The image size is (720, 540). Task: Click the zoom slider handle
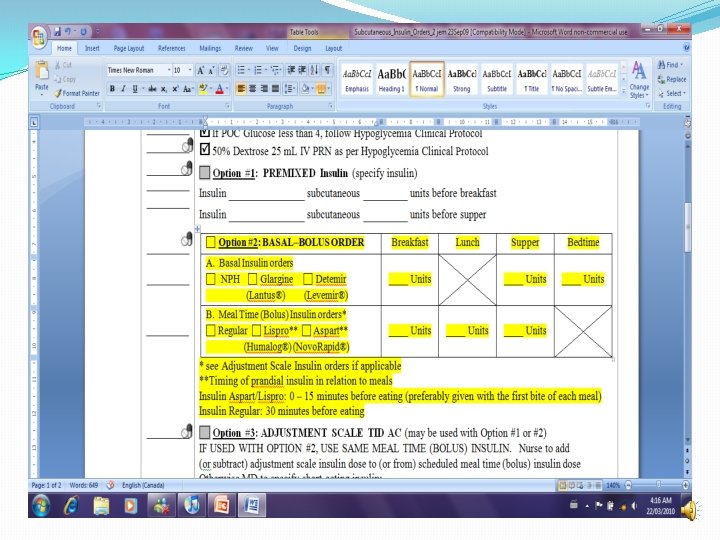click(x=658, y=485)
